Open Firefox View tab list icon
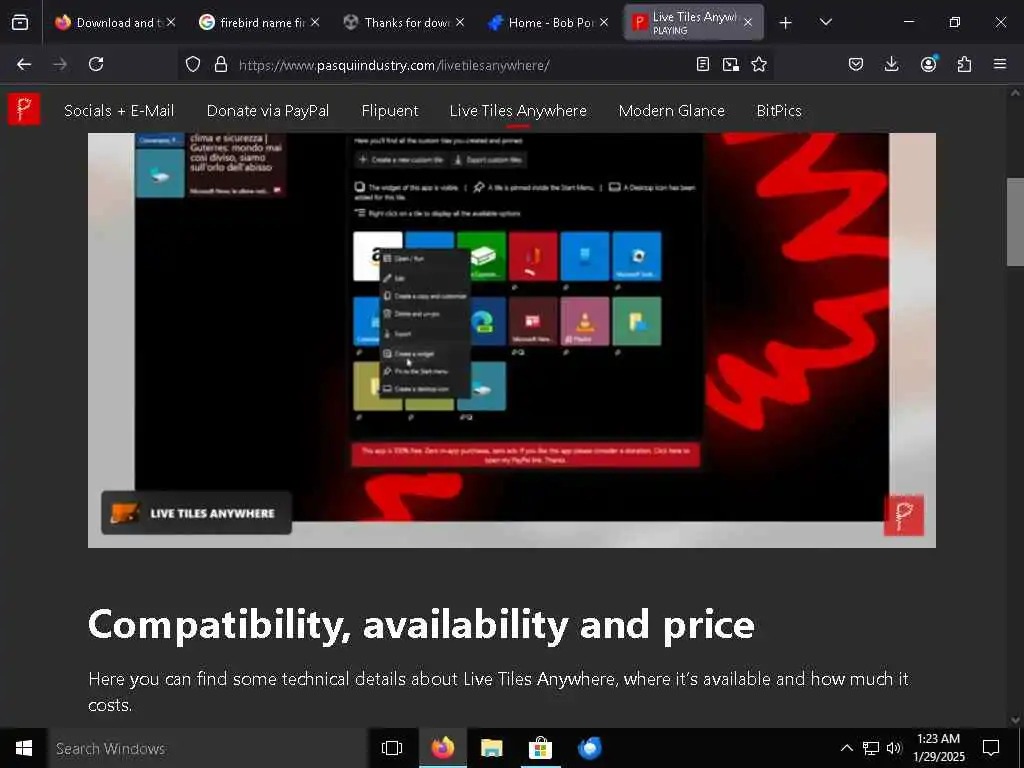This screenshot has height=768, width=1024. click(20, 22)
